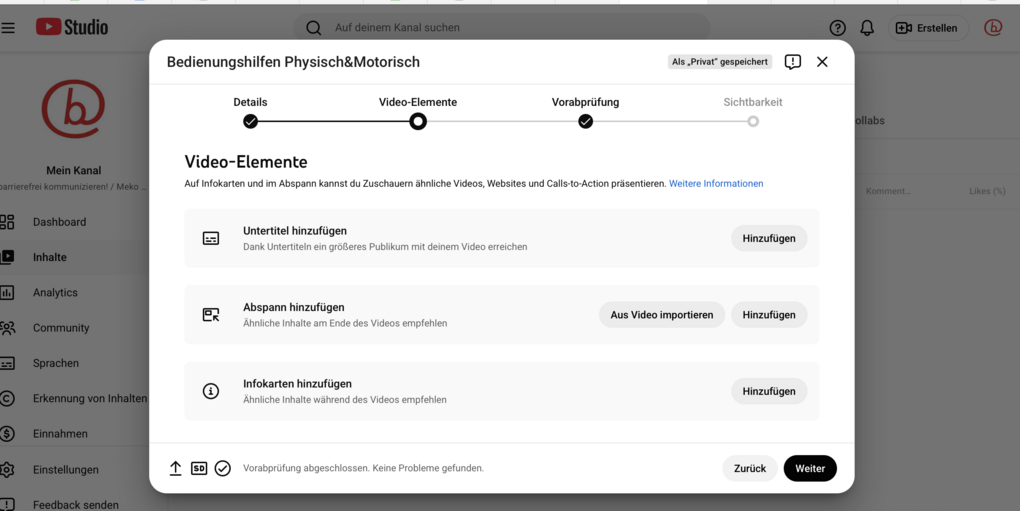Focus the channel search field
The width and height of the screenshot is (1020, 511).
pos(500,28)
